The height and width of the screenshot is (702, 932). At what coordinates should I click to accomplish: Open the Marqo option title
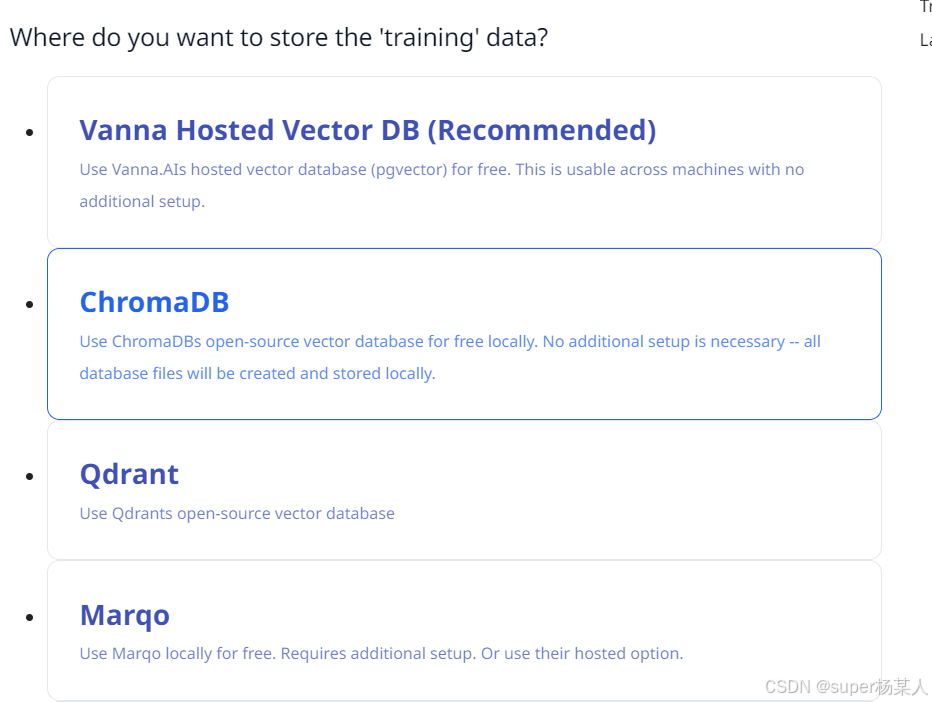(124, 615)
